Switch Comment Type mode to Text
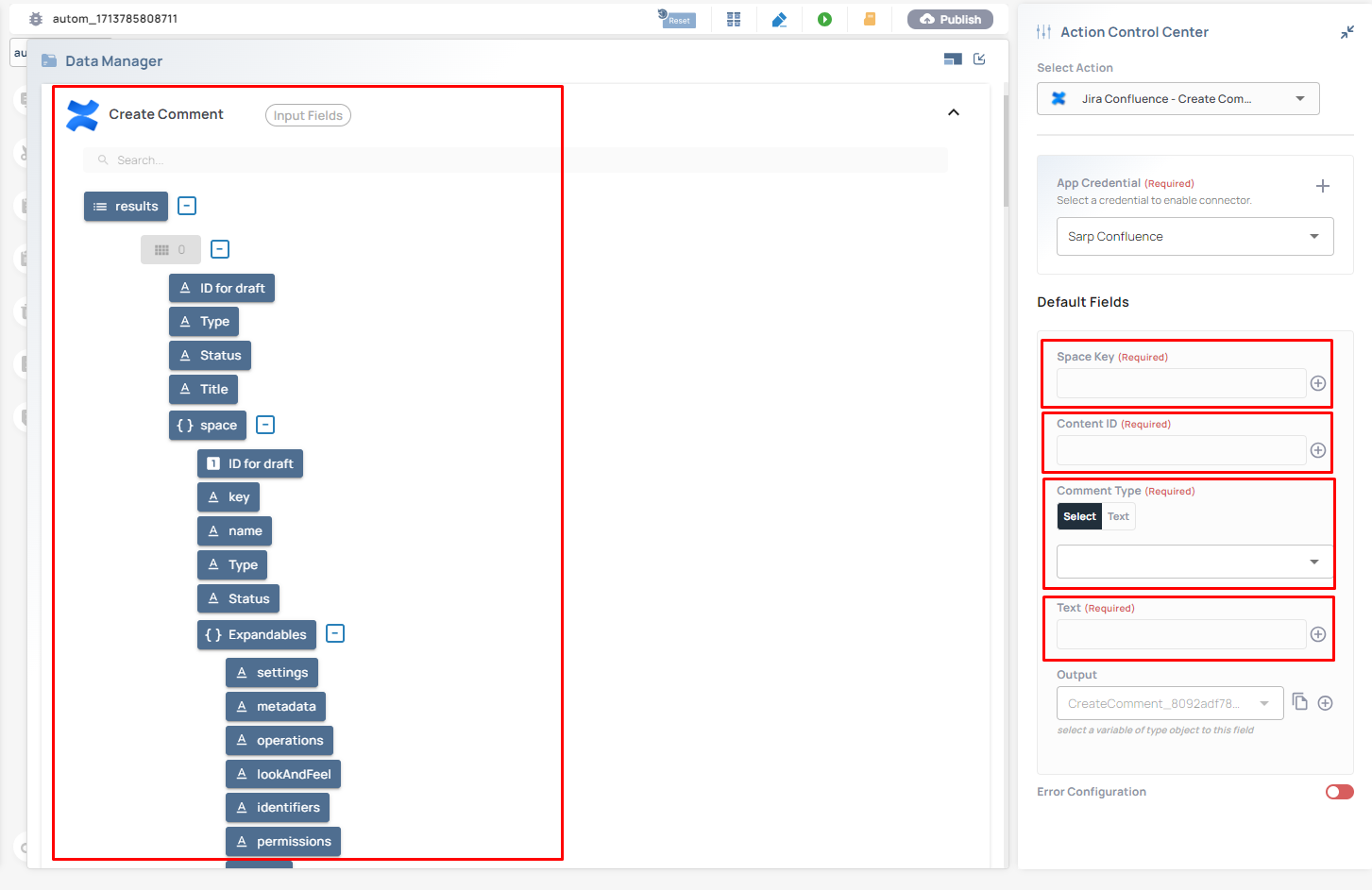 pos(1118,516)
